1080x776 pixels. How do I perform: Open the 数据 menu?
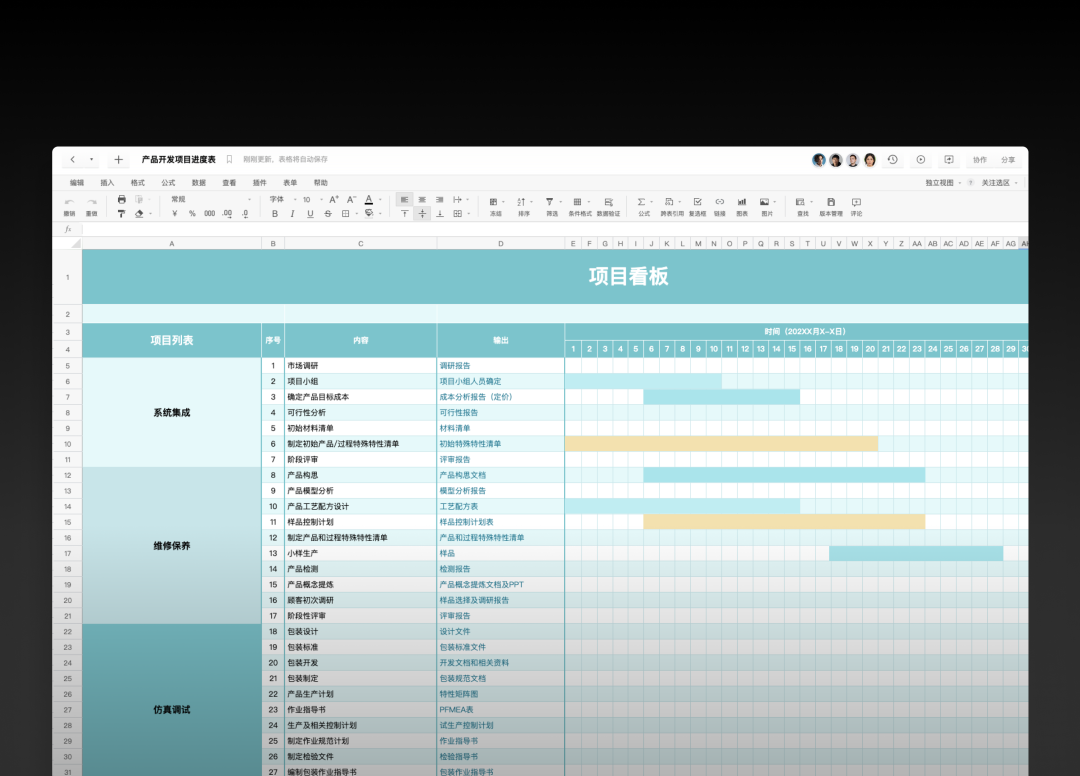tap(199, 183)
